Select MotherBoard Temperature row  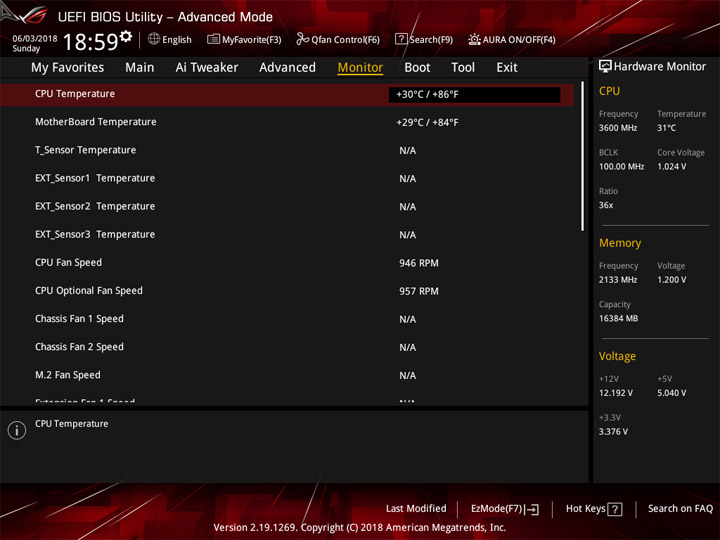(287, 122)
